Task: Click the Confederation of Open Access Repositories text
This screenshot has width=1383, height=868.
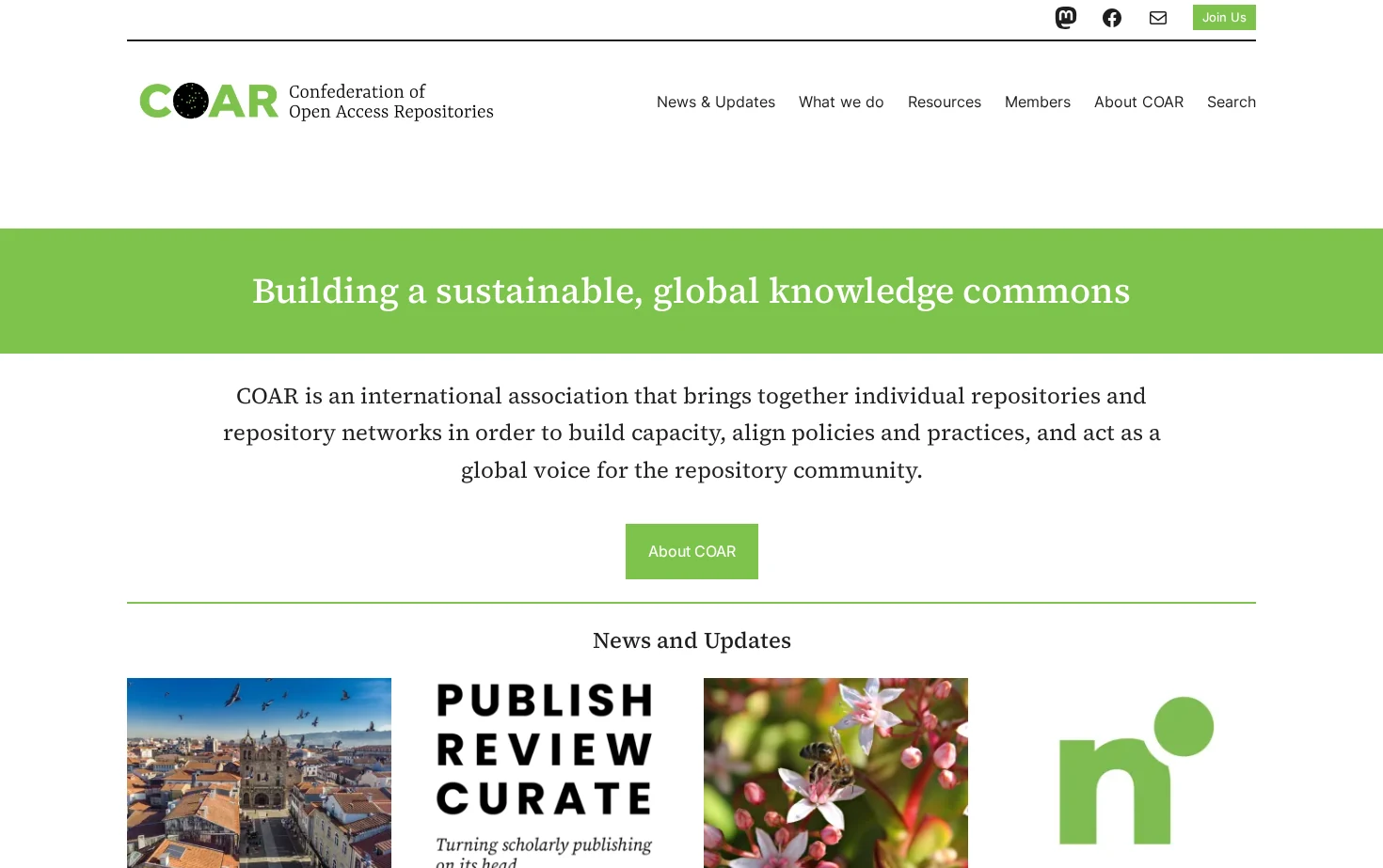Action: coord(391,102)
